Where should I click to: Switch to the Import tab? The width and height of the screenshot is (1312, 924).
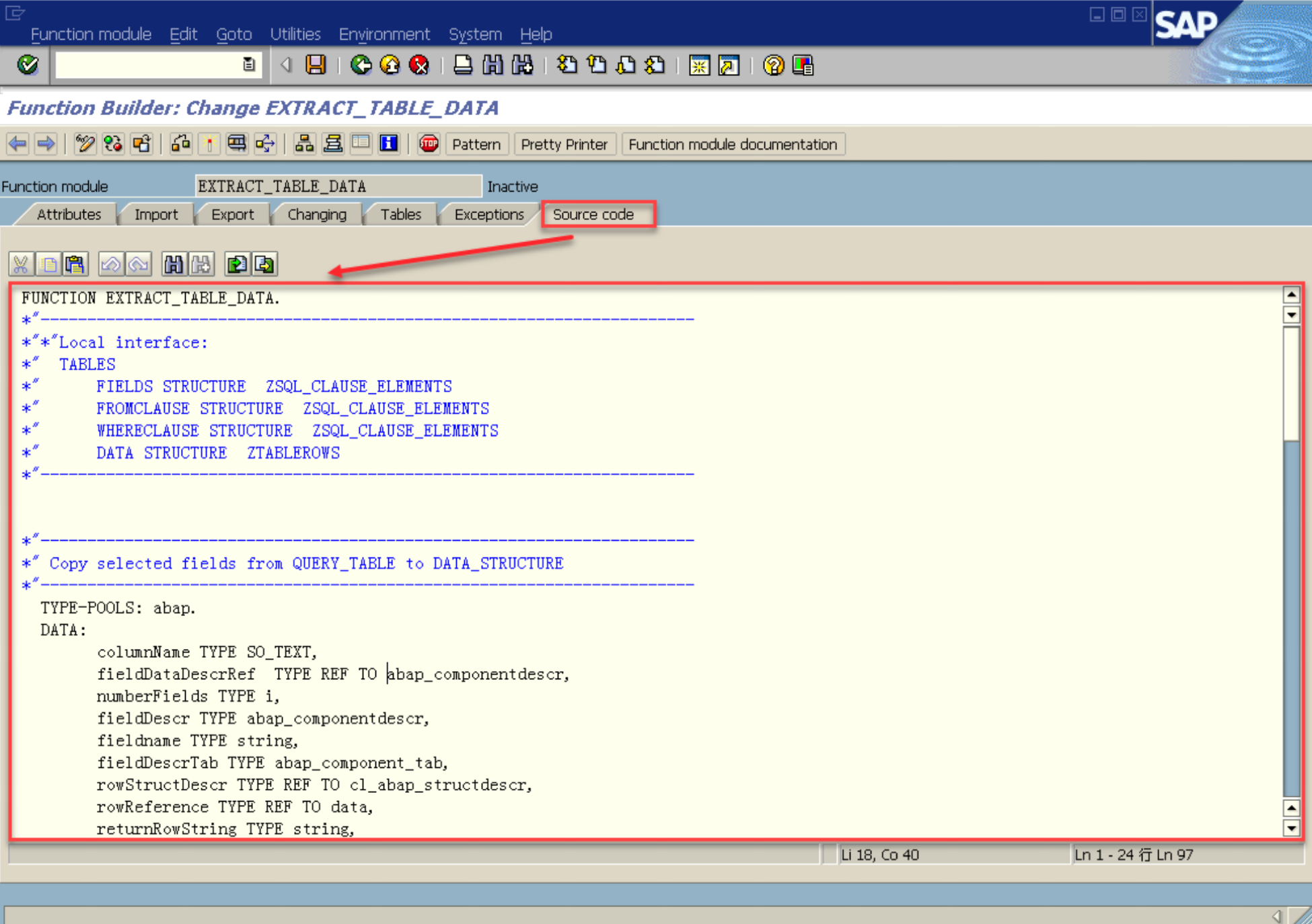[x=156, y=215]
